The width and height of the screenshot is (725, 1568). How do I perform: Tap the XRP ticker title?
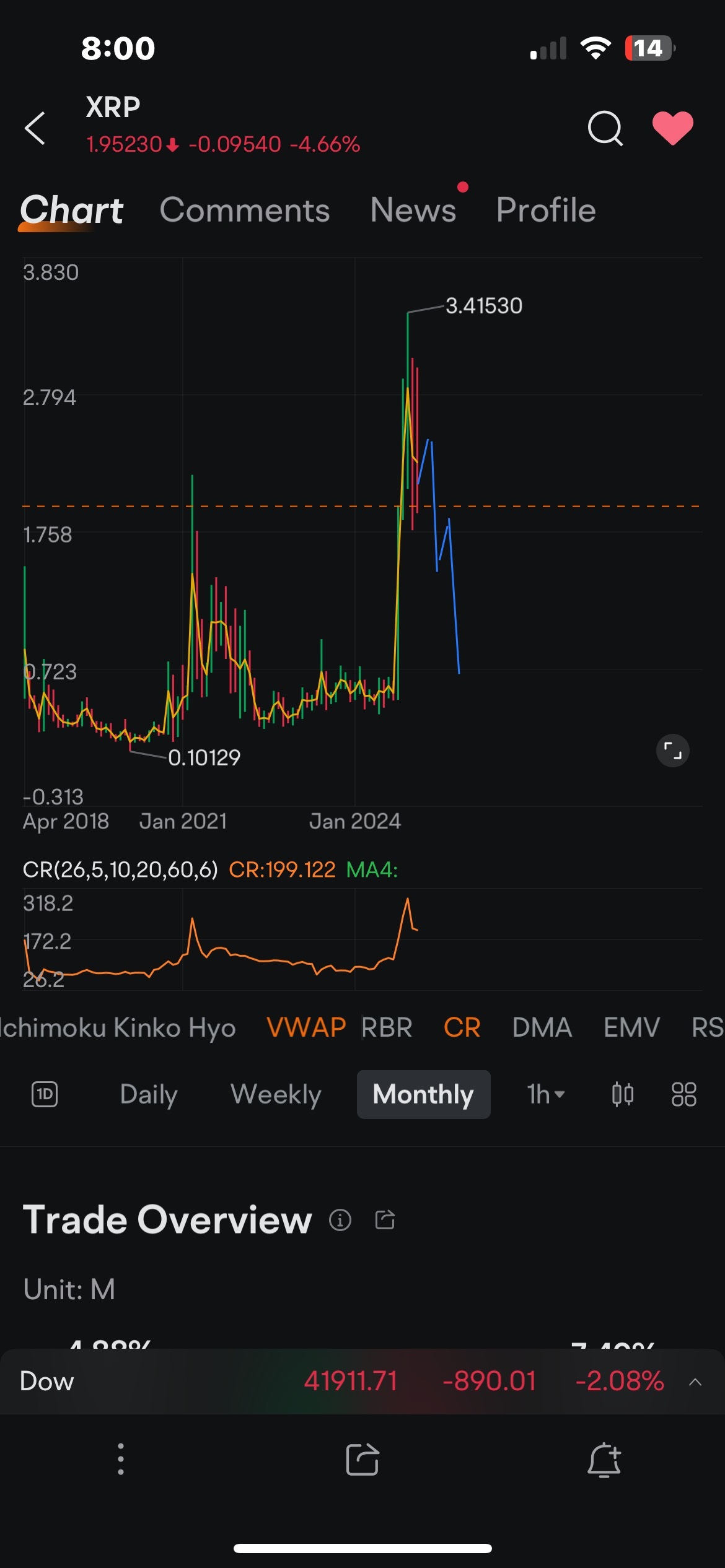(x=113, y=107)
